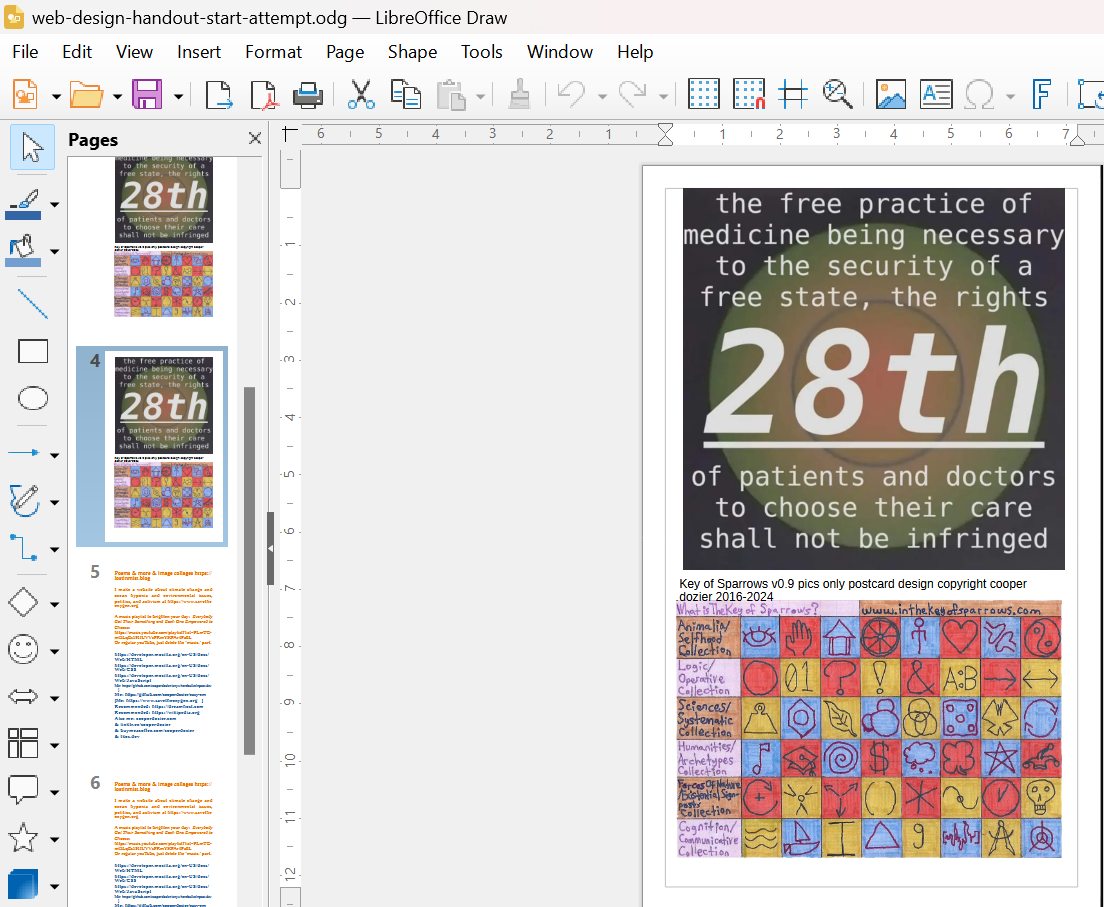Expand the Special Character dropdown arrow
The image size is (1104, 907).
coord(1010,96)
